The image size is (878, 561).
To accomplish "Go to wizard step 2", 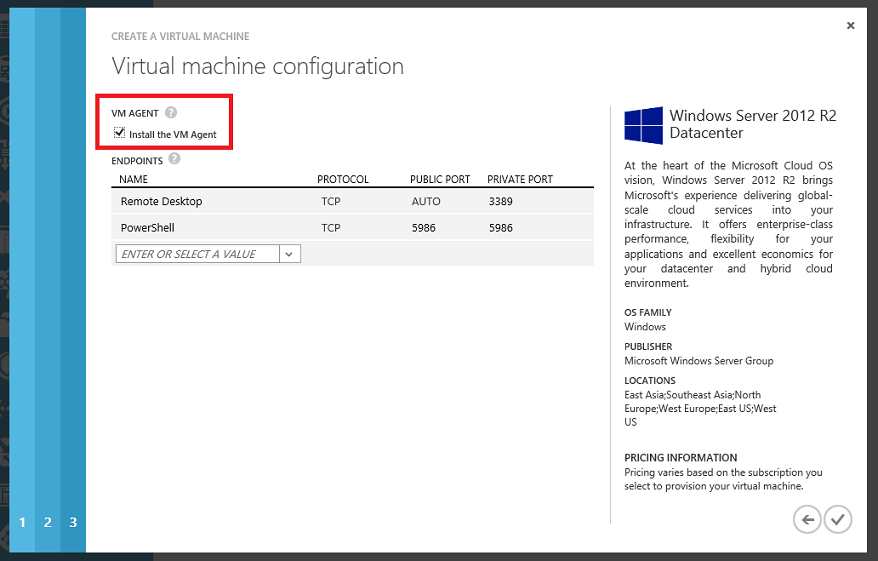I will pos(47,522).
